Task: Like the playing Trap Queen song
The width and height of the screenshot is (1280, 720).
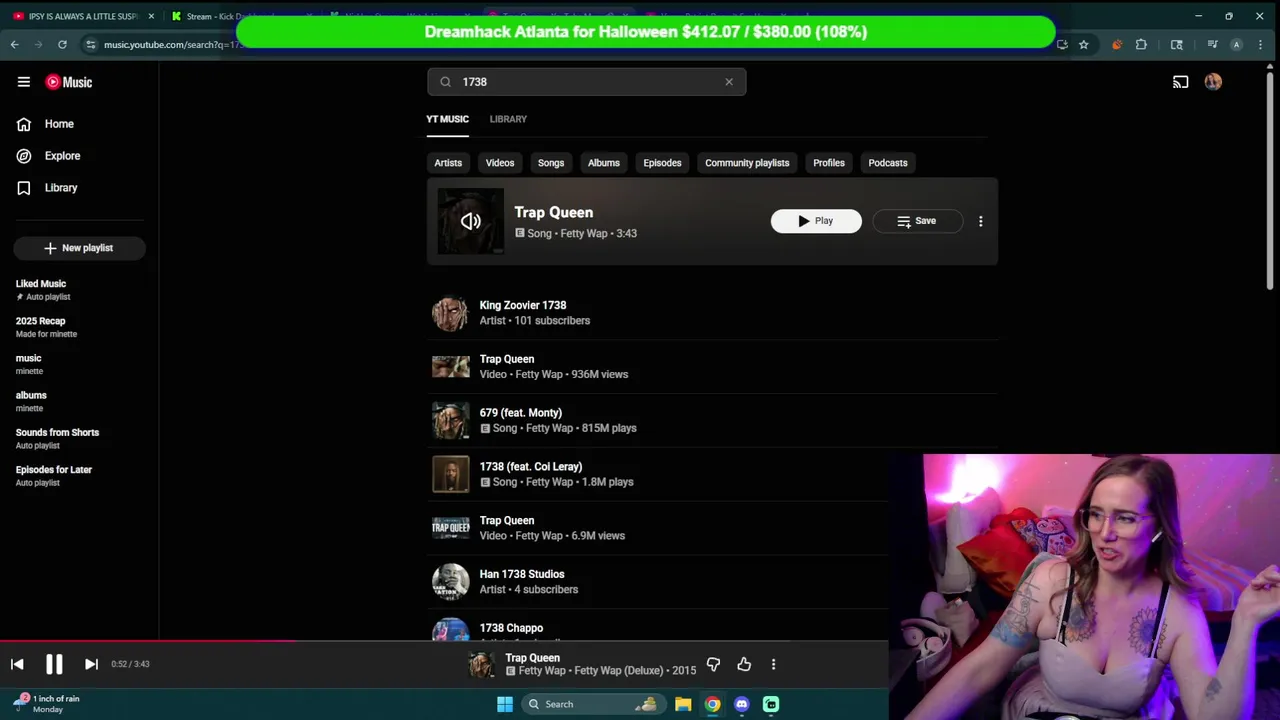Action: point(744,664)
